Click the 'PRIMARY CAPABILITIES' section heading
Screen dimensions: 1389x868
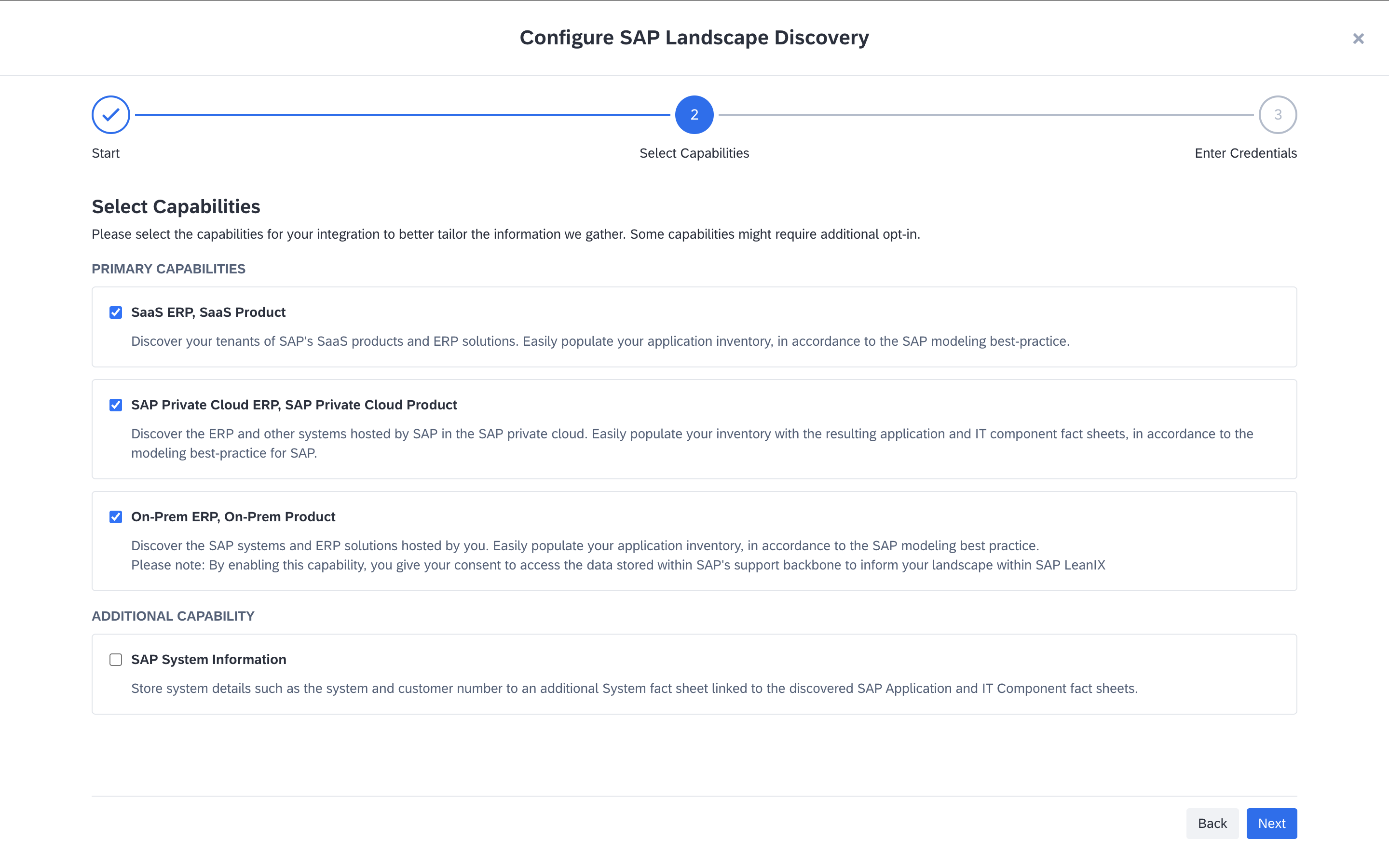coord(169,269)
